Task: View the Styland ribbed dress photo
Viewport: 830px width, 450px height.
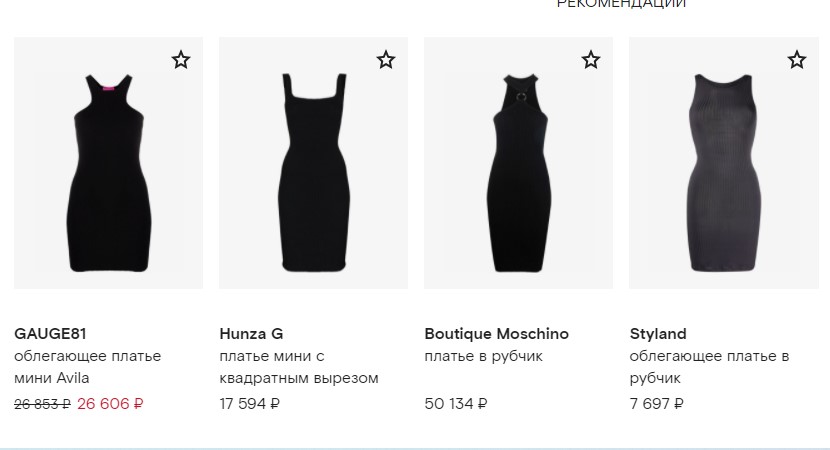Action: click(724, 163)
